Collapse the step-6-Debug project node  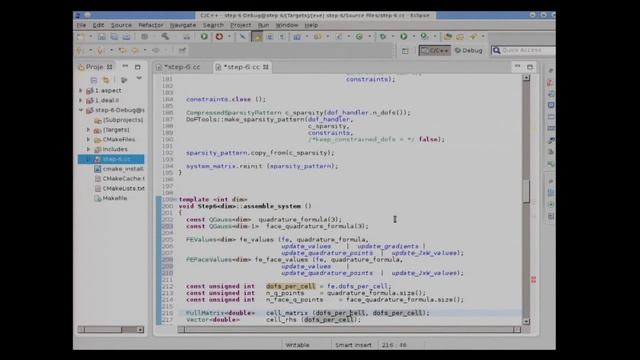(x=81, y=110)
